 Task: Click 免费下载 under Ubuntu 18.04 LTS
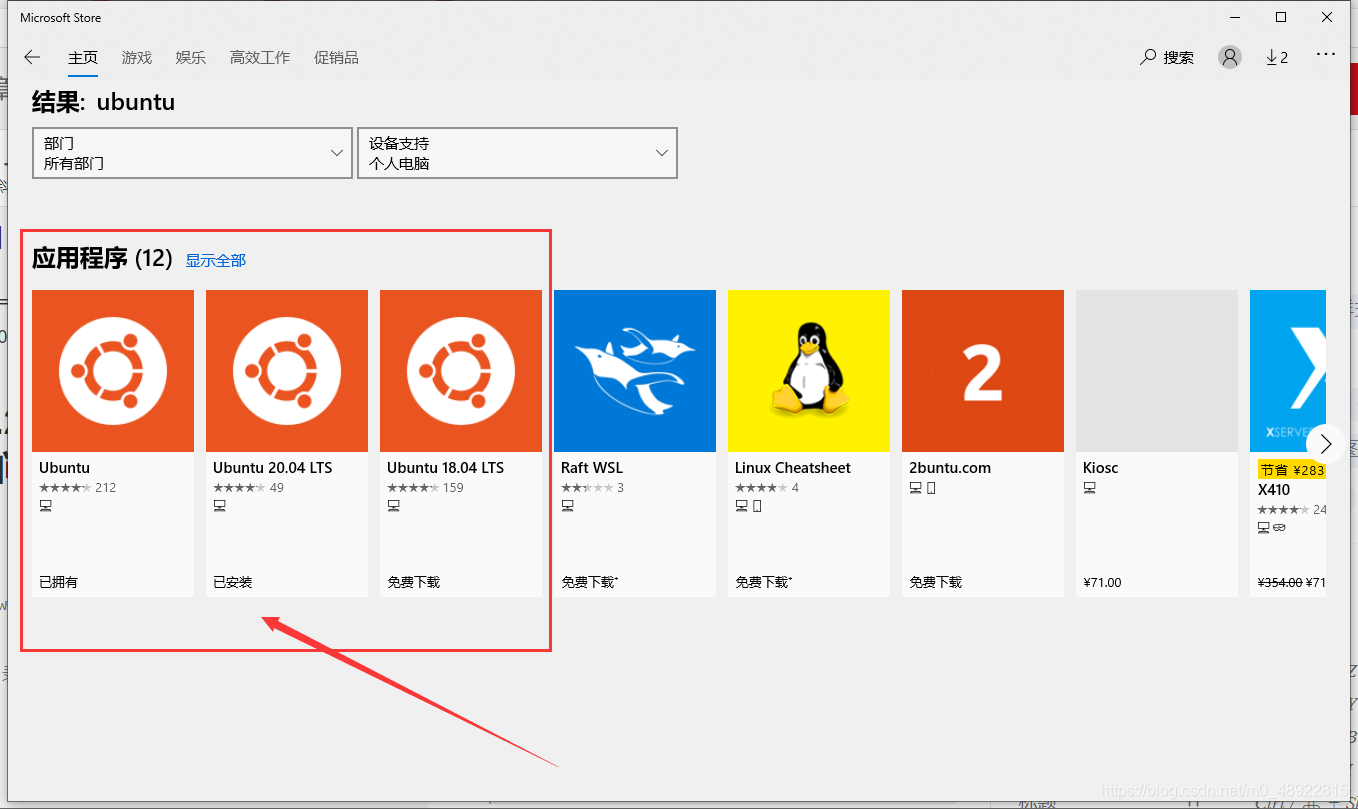point(413,582)
